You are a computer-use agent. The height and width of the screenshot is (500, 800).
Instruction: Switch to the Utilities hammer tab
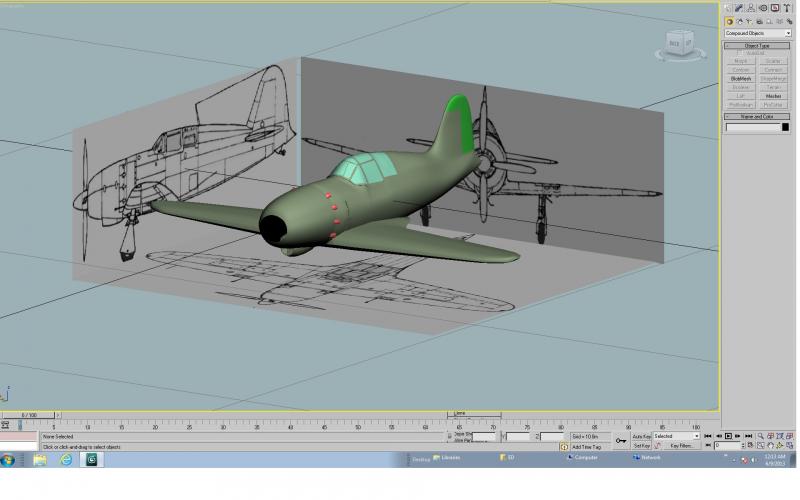[787, 8]
